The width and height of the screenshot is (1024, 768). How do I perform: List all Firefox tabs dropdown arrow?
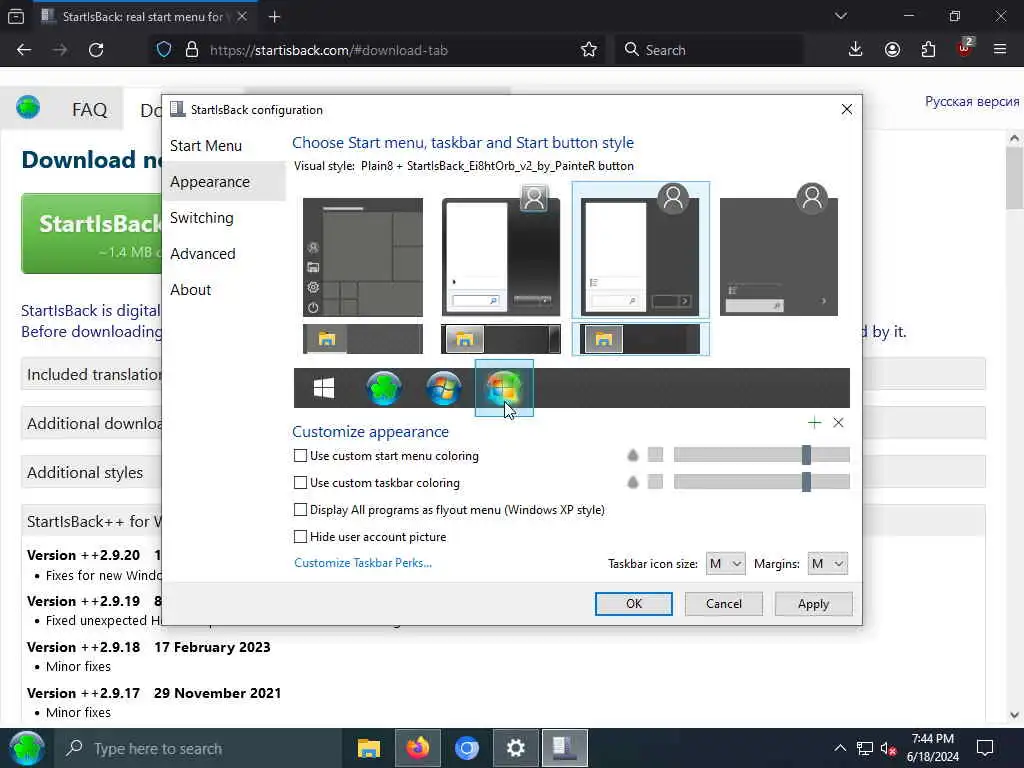point(840,16)
